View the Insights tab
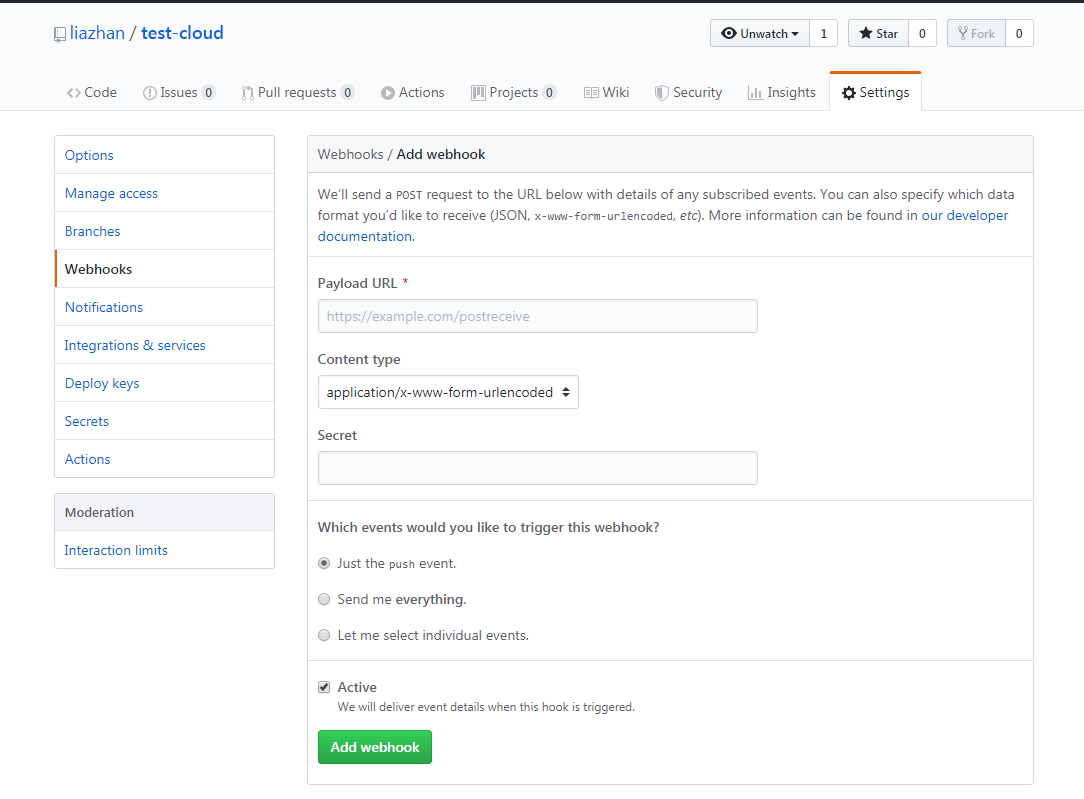The image size is (1084, 799). pyautogui.click(x=782, y=93)
